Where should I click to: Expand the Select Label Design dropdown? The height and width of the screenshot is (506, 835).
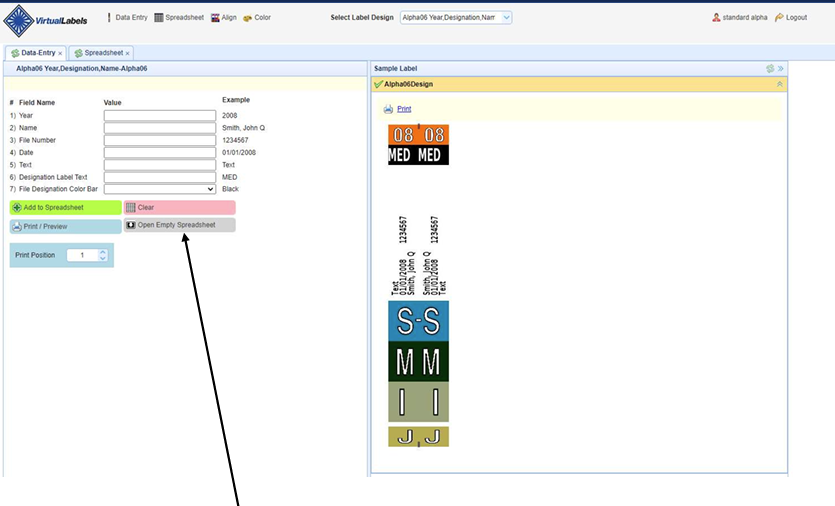coord(506,18)
